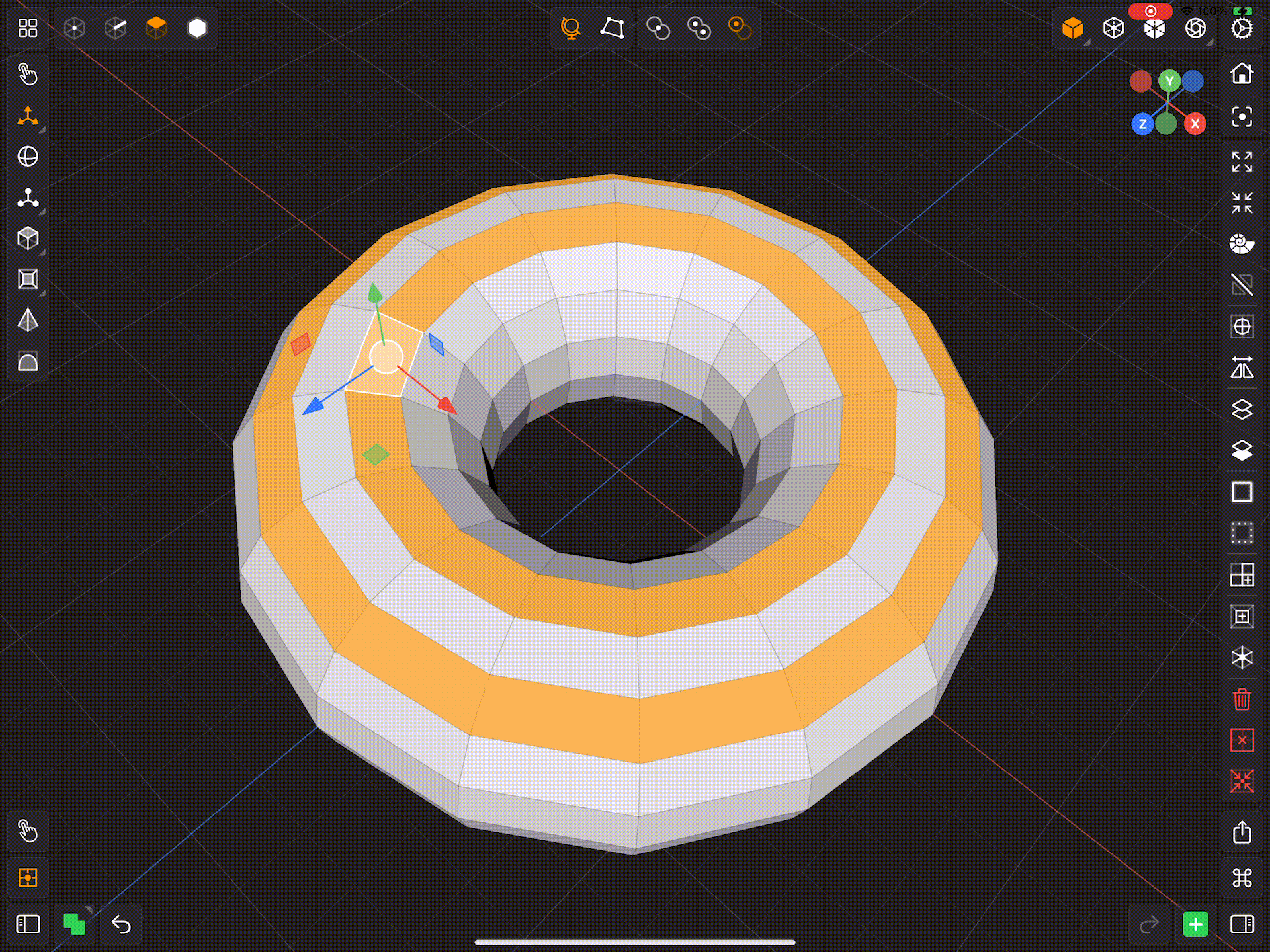Click the inset square plus icon
This screenshot has height=952, width=1270.
pos(1242,617)
